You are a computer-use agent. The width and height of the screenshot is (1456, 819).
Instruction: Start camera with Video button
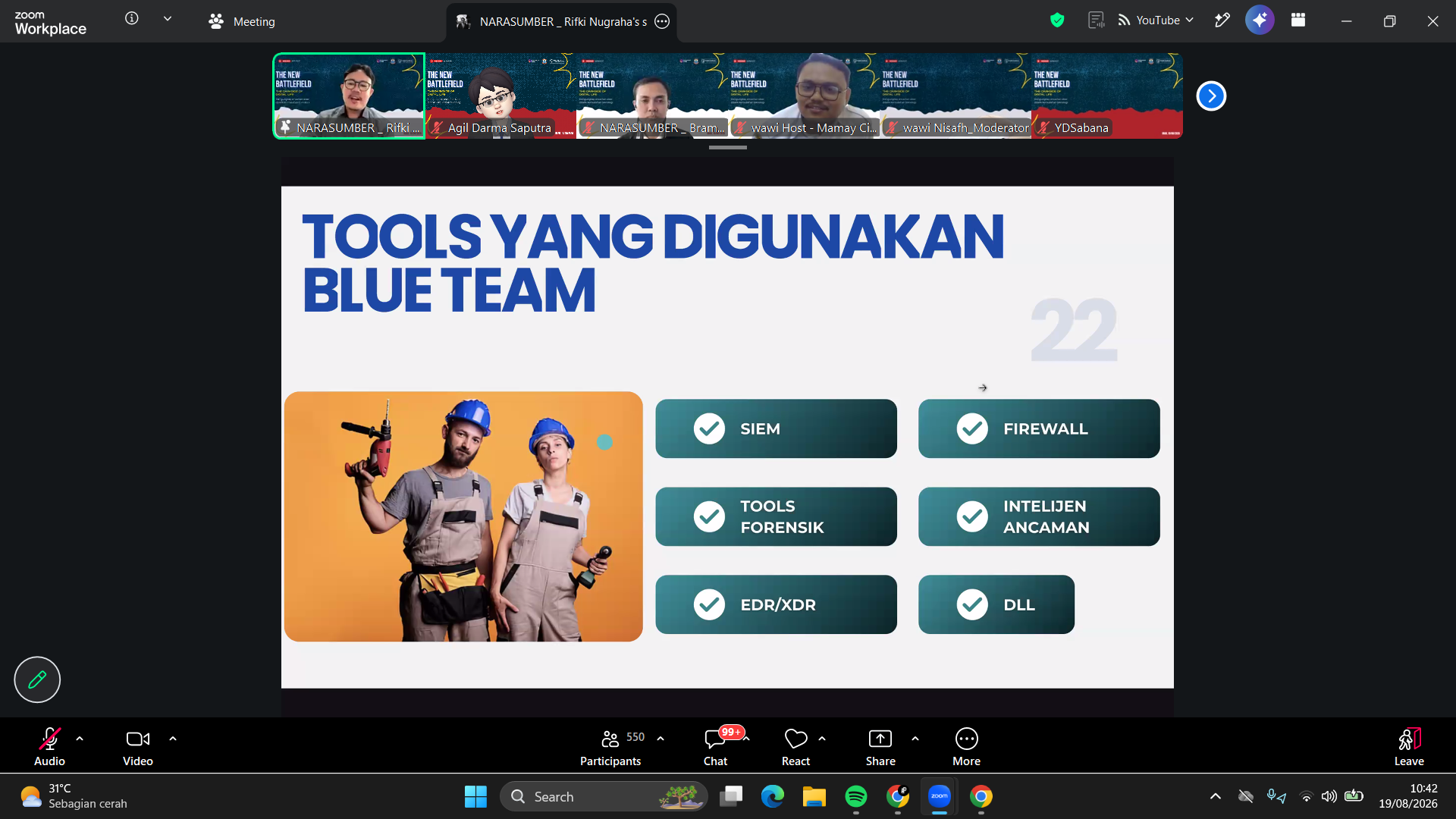coord(138,747)
